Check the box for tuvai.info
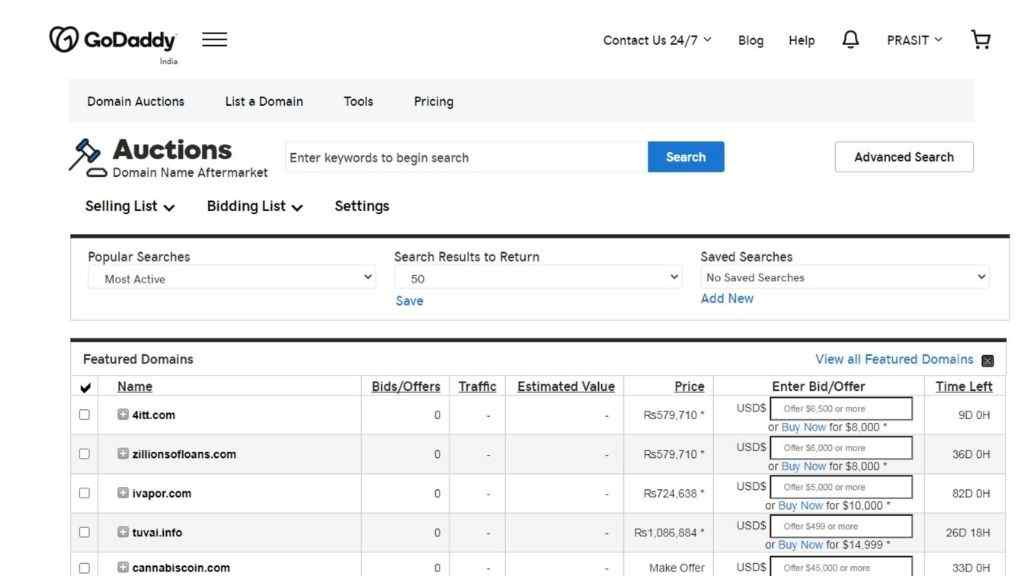The width and height of the screenshot is (1024, 576). [x=84, y=532]
